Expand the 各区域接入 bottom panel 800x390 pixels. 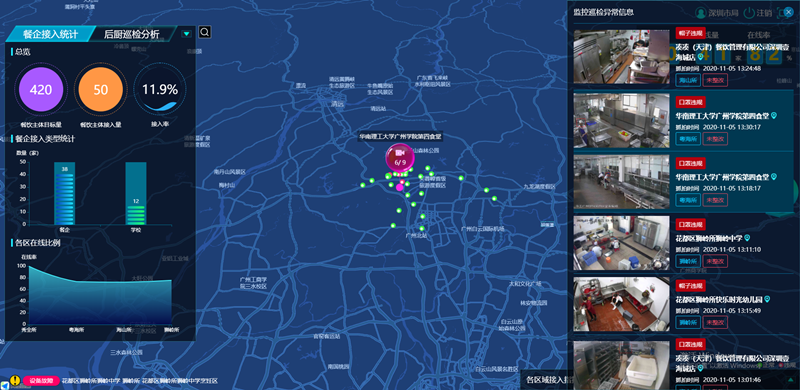coord(546,380)
